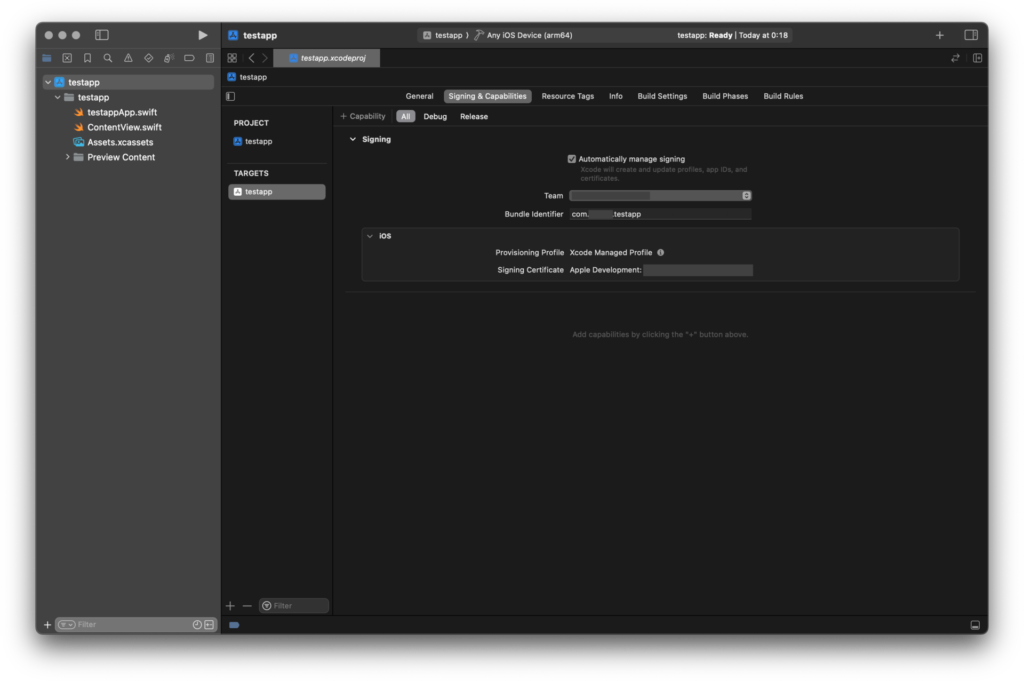Open testappApp.swift in the navigator
Screen dimensions: 1024x681
[122, 112]
